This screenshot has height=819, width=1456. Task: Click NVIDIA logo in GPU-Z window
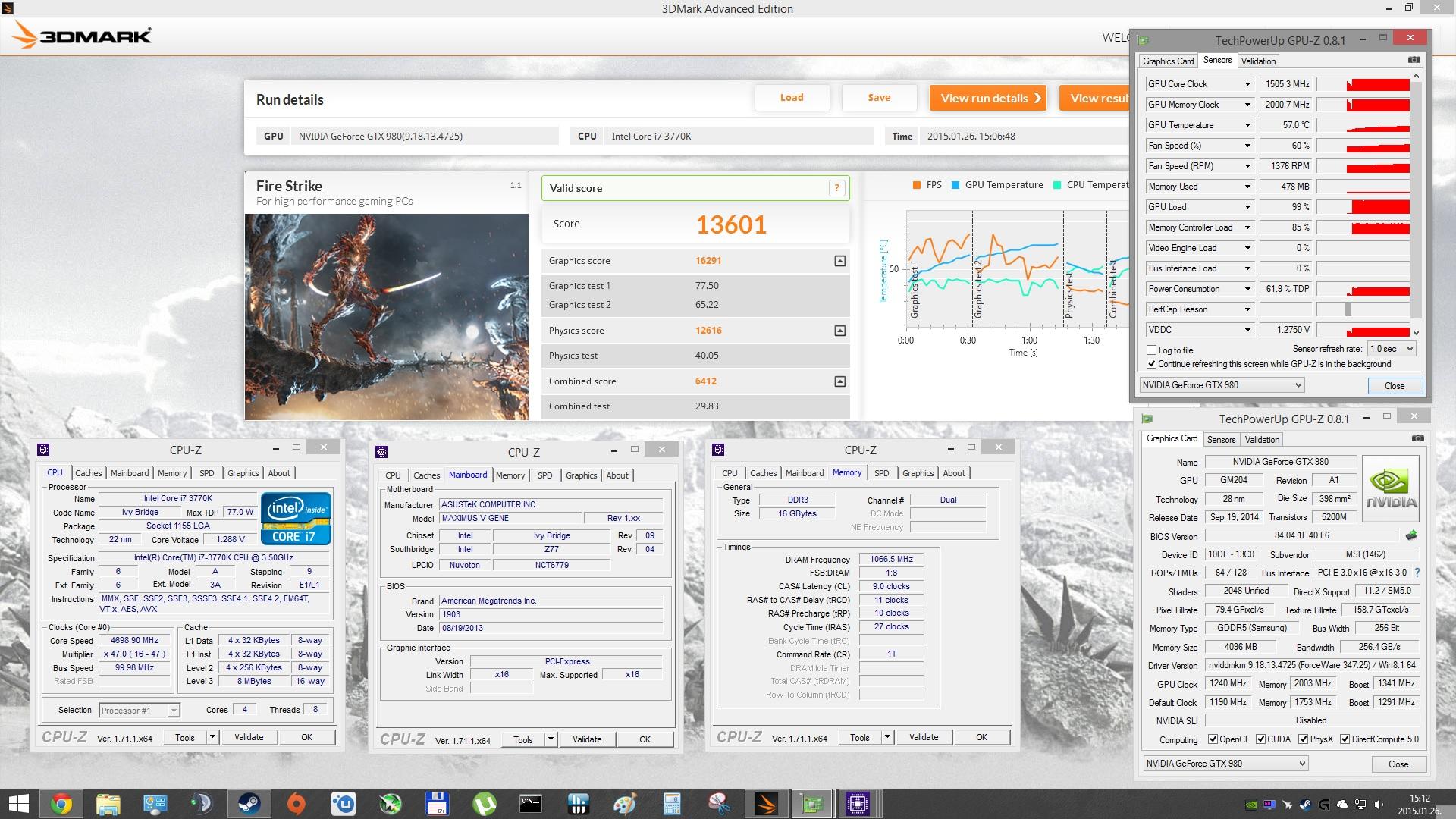click(x=1391, y=488)
